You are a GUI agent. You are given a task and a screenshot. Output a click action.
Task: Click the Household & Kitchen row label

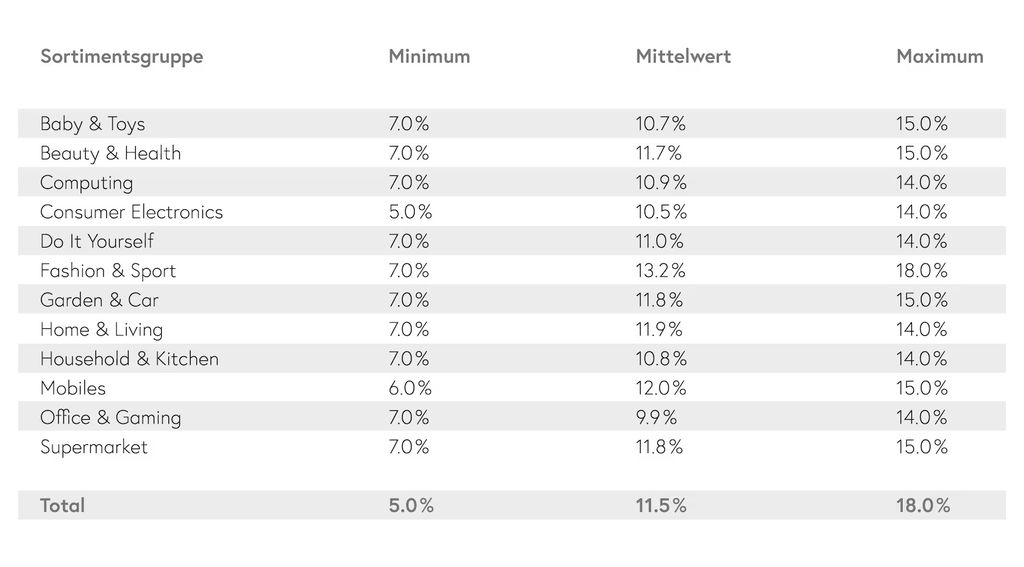coord(129,358)
